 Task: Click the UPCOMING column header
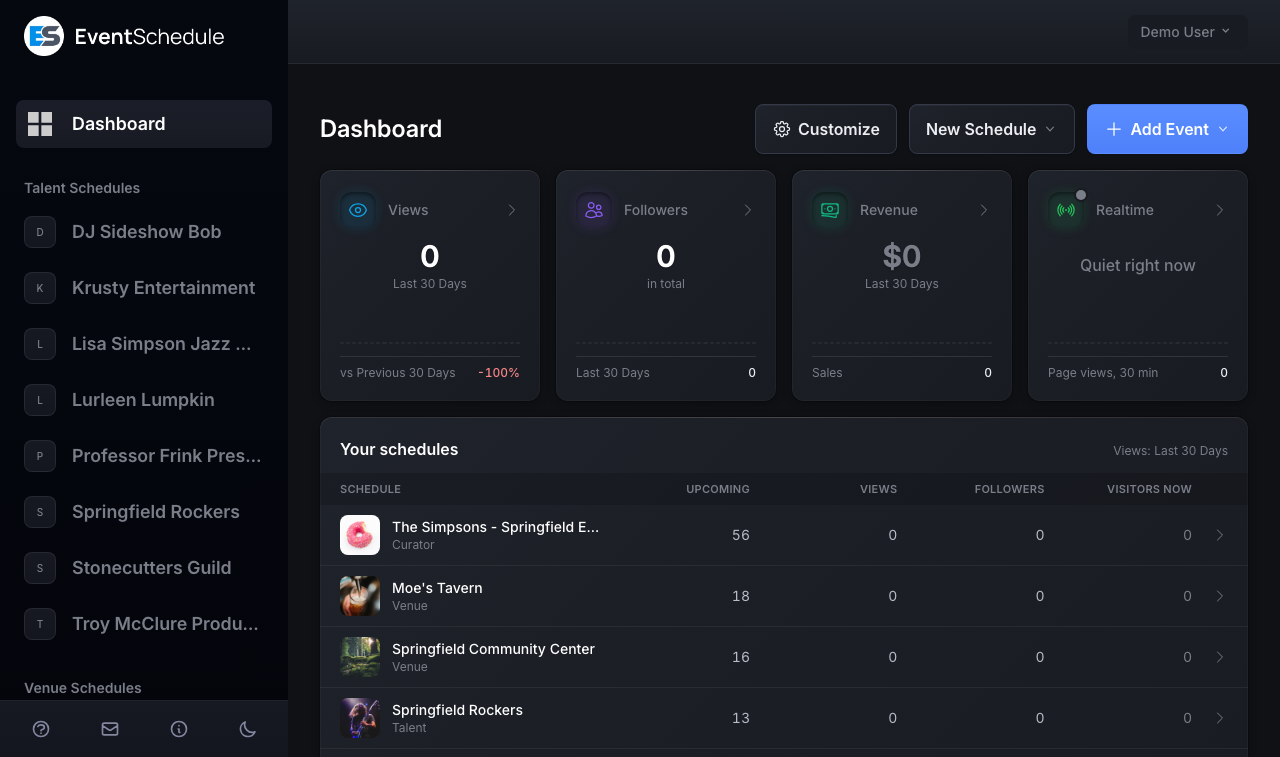tap(718, 489)
